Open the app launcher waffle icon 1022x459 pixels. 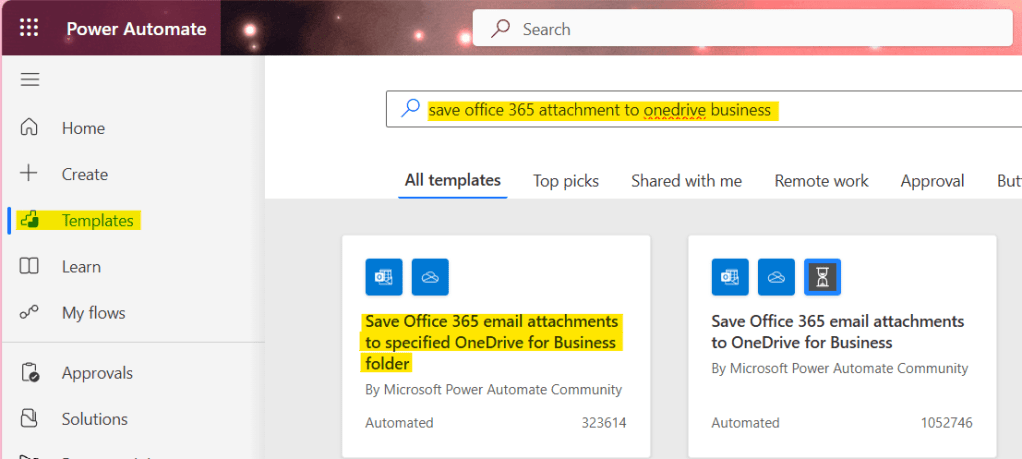tap(29, 28)
